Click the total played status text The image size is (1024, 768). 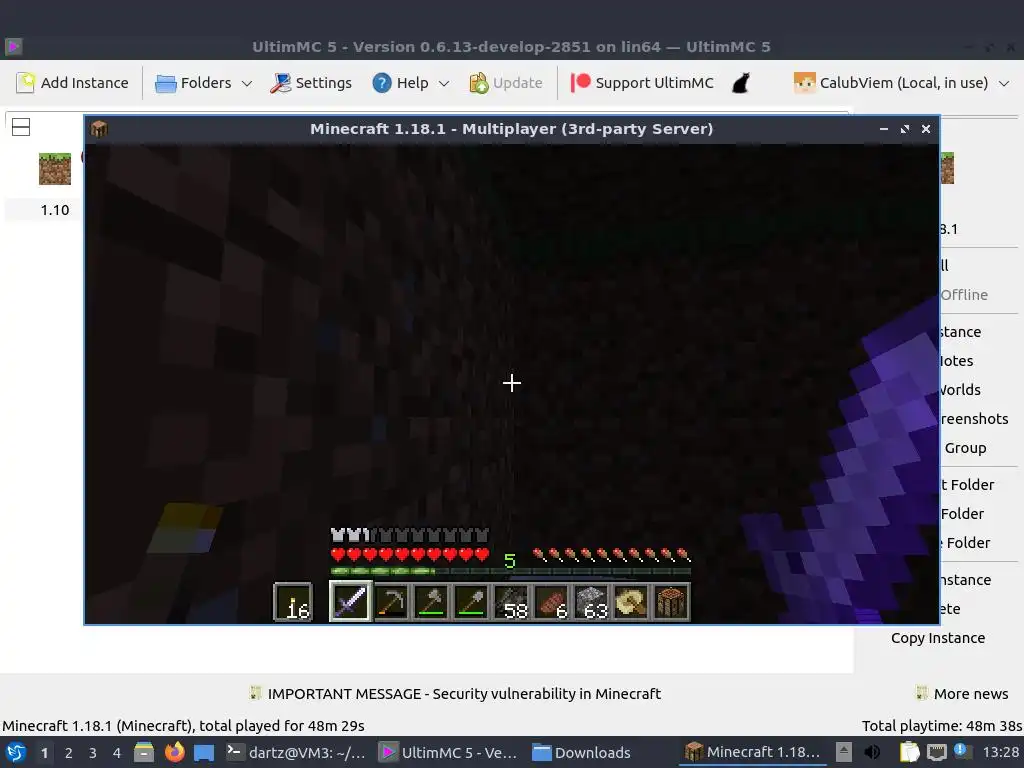tap(184, 726)
